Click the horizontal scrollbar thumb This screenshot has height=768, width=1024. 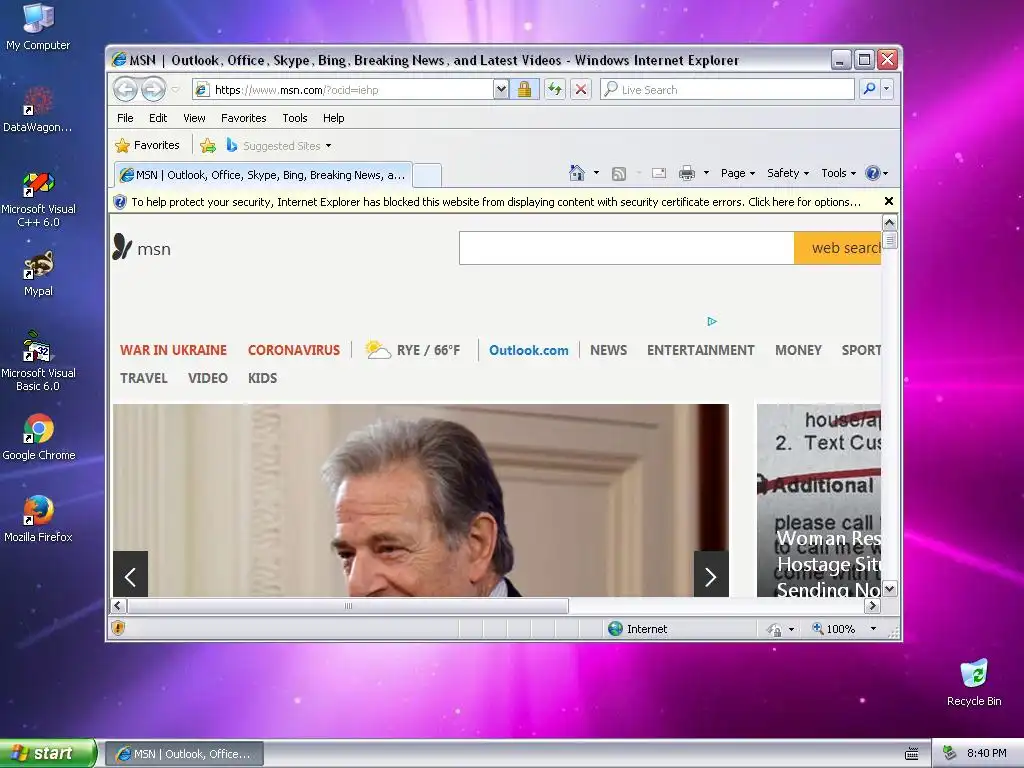coord(347,606)
